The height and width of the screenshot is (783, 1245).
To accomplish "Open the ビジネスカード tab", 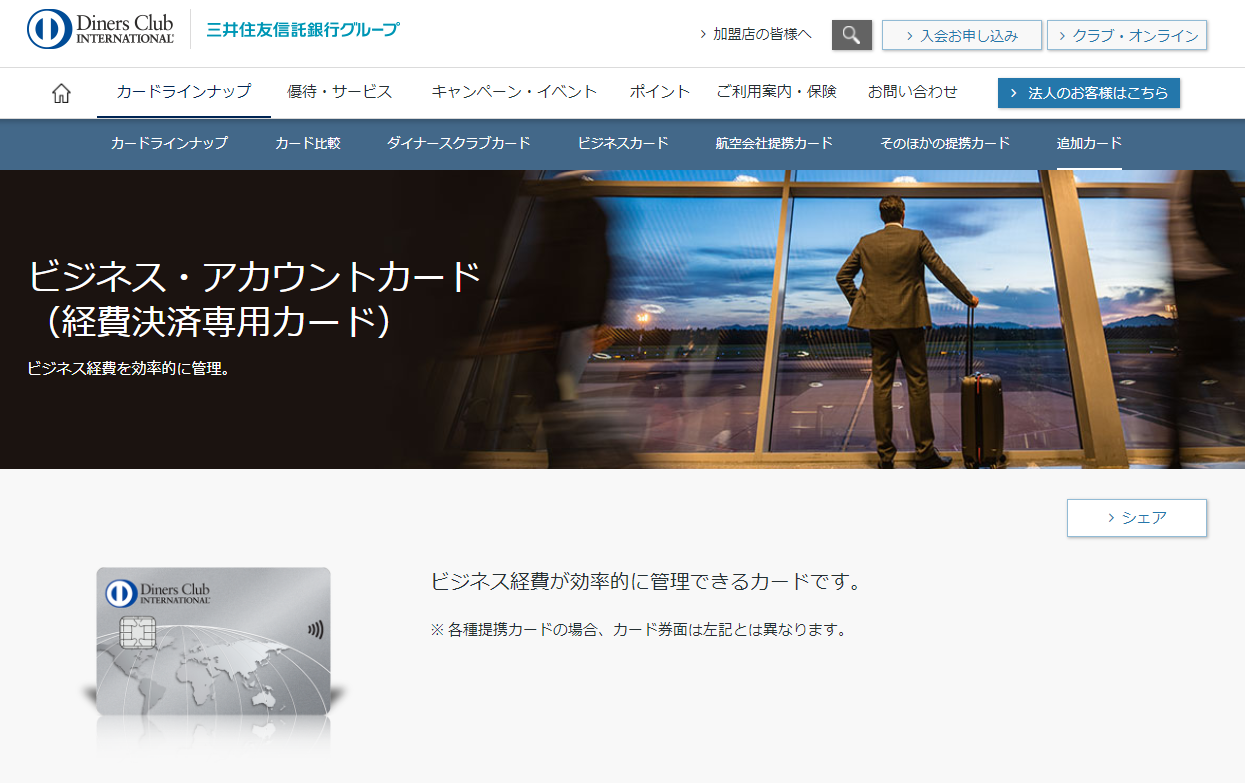I will [x=623, y=143].
